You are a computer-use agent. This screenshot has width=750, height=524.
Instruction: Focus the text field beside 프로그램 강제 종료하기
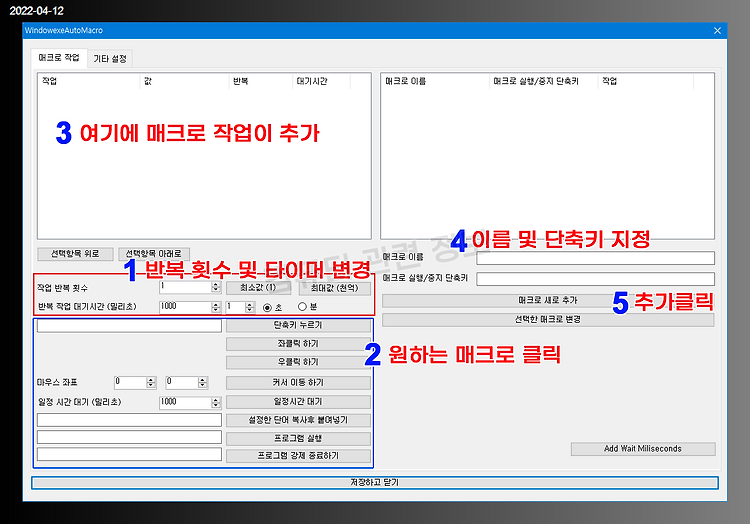129,454
